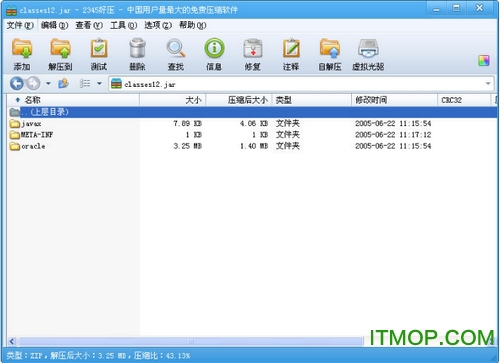Screen dimensions: 500x363
Task: Sort by 压缩后大小 column header
Action: click(239, 100)
